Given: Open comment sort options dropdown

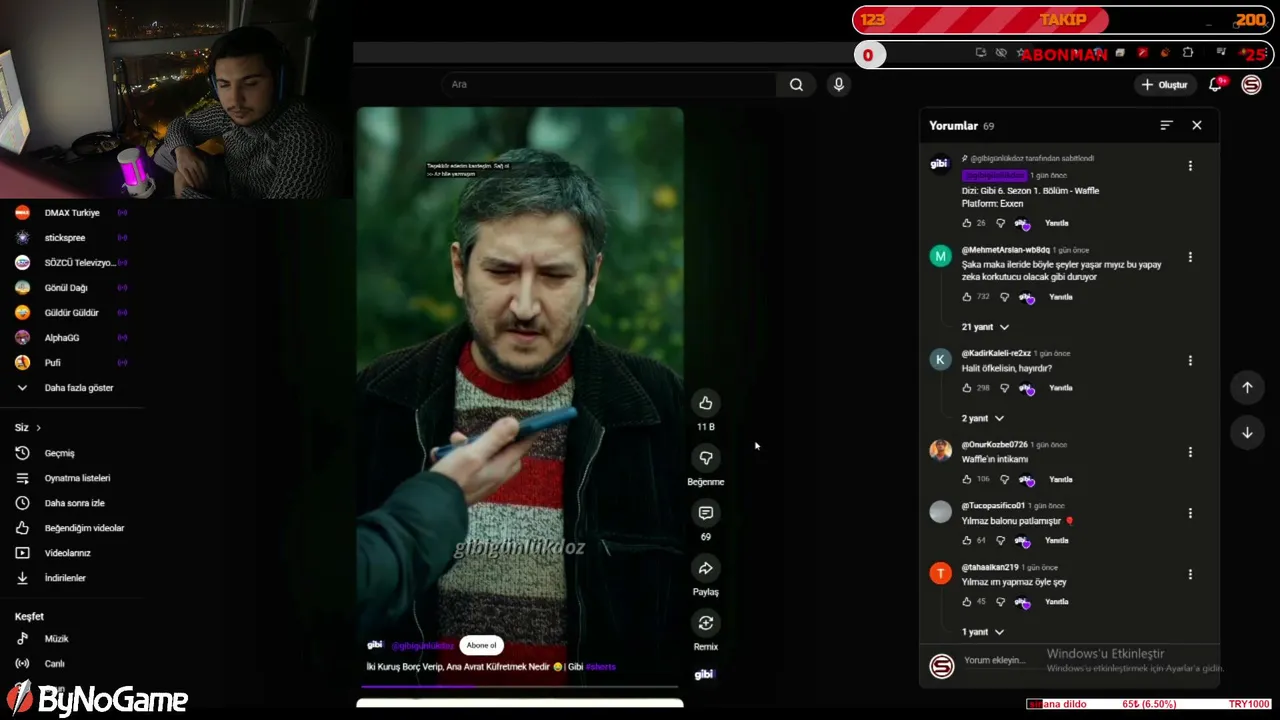Looking at the screenshot, I should [1166, 125].
